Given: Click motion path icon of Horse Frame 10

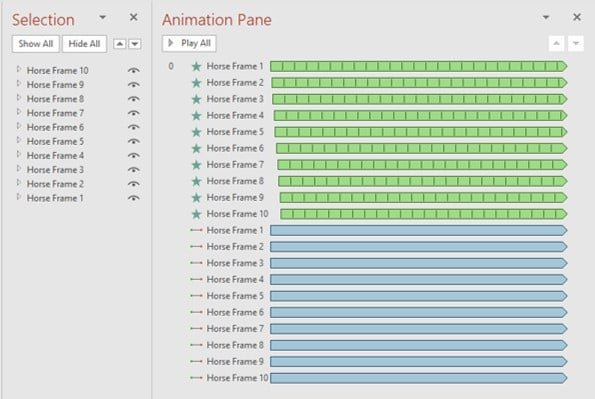Looking at the screenshot, I should point(196,378).
